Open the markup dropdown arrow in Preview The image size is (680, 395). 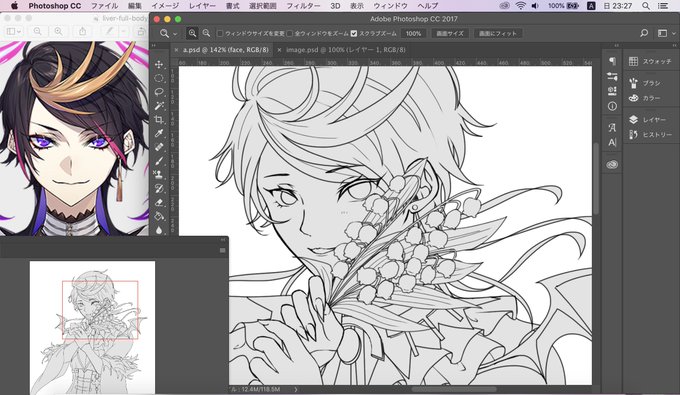(x=124, y=31)
